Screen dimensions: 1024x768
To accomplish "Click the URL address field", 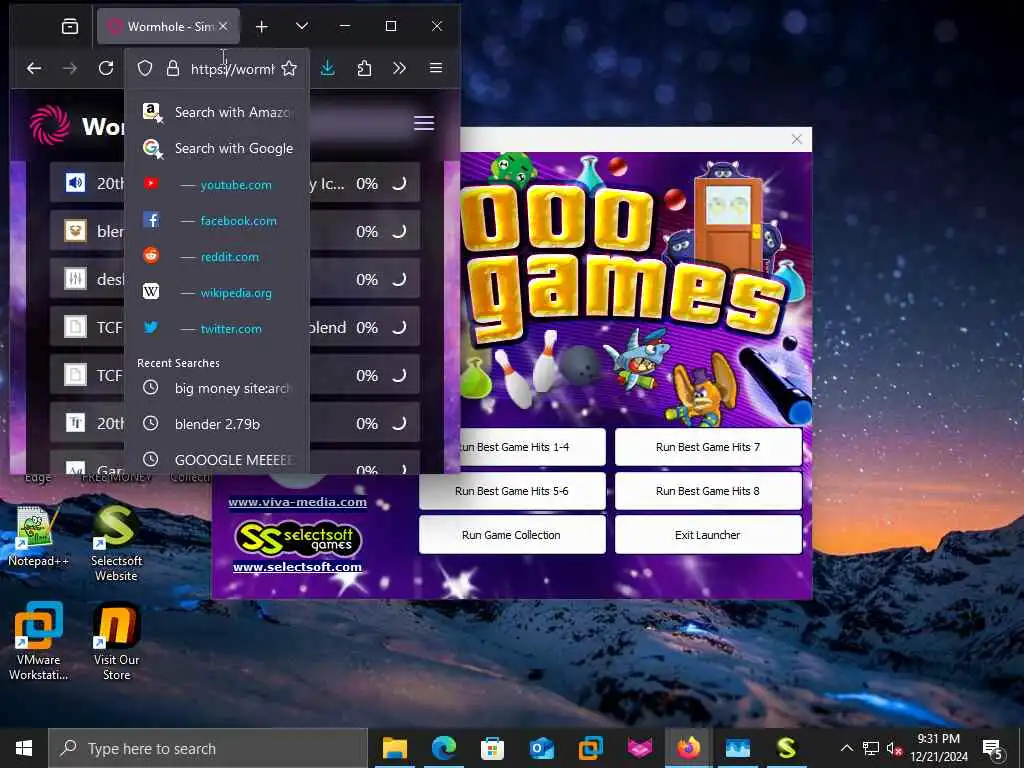I will coord(232,69).
